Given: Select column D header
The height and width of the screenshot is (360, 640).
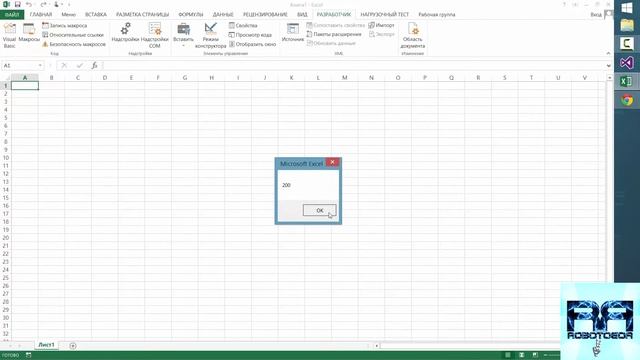Looking at the screenshot, I should [x=105, y=78].
